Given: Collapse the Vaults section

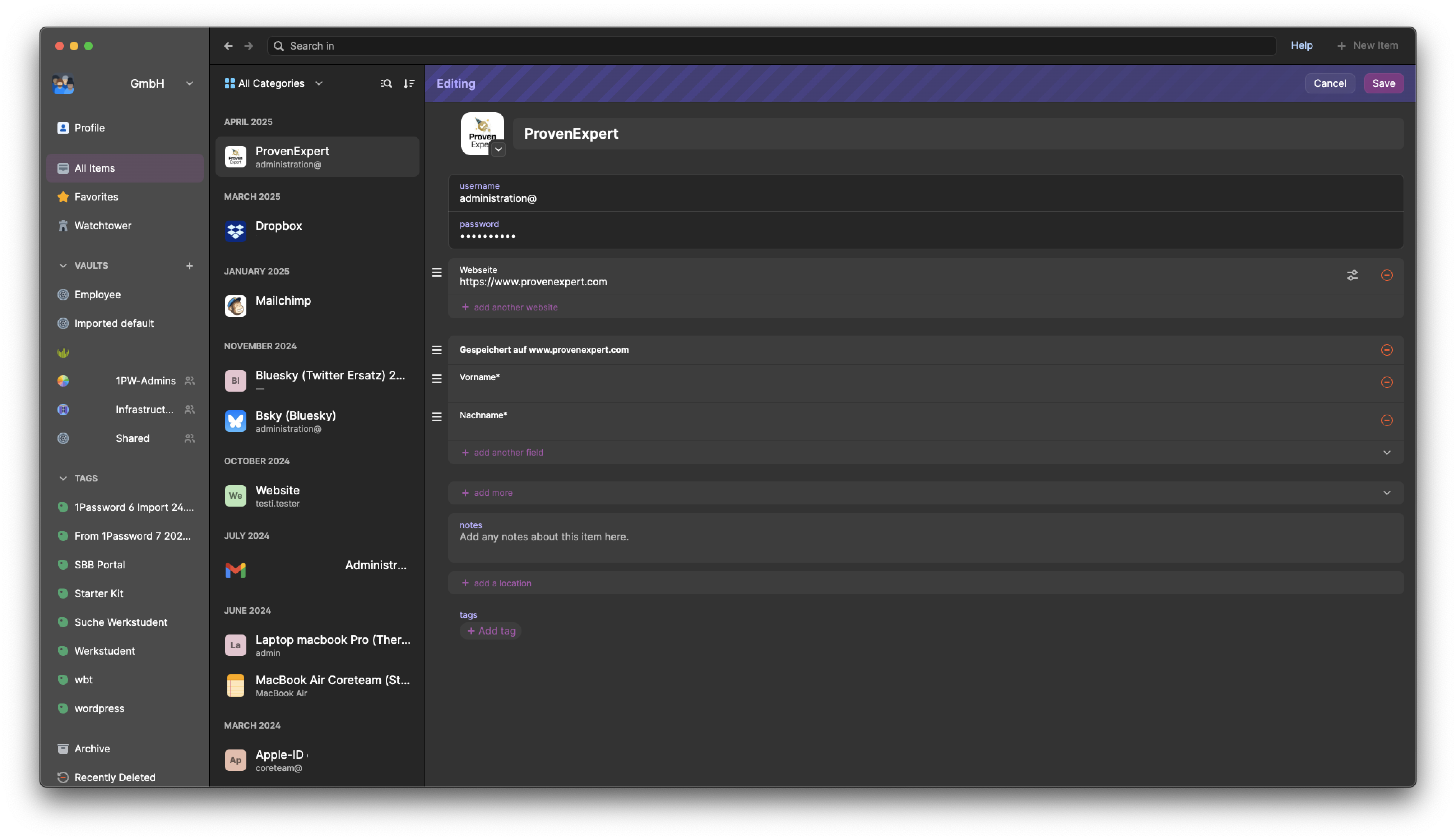Looking at the screenshot, I should pyautogui.click(x=64, y=266).
